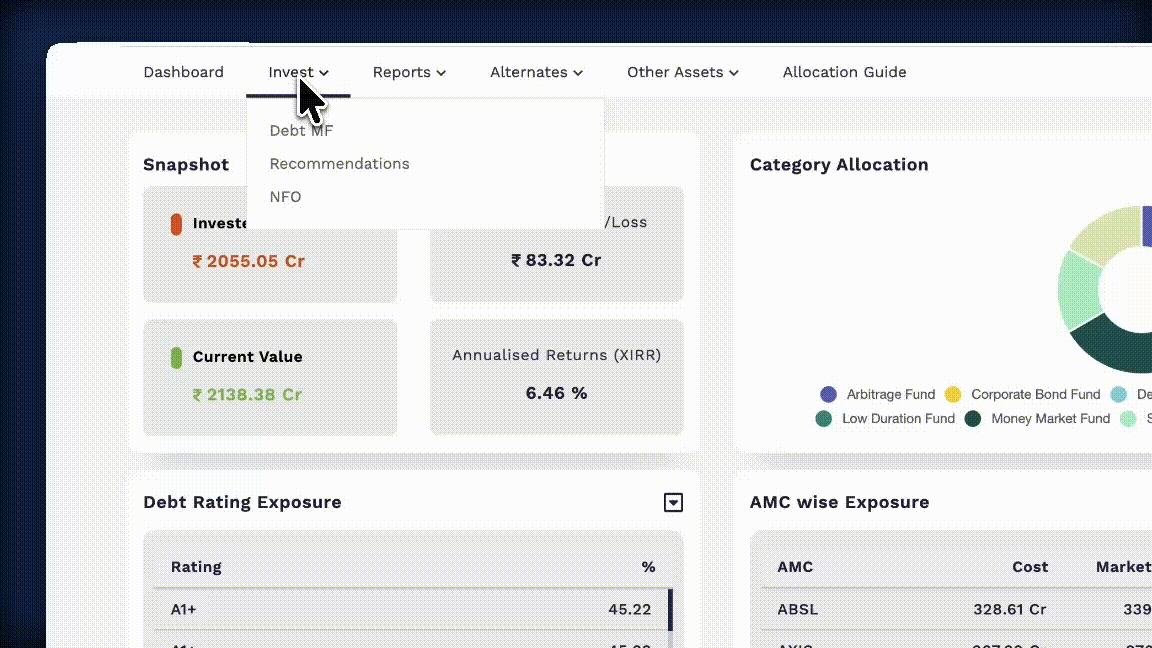The width and height of the screenshot is (1152, 648).
Task: Click the Cost column header
Action: 1030,567
